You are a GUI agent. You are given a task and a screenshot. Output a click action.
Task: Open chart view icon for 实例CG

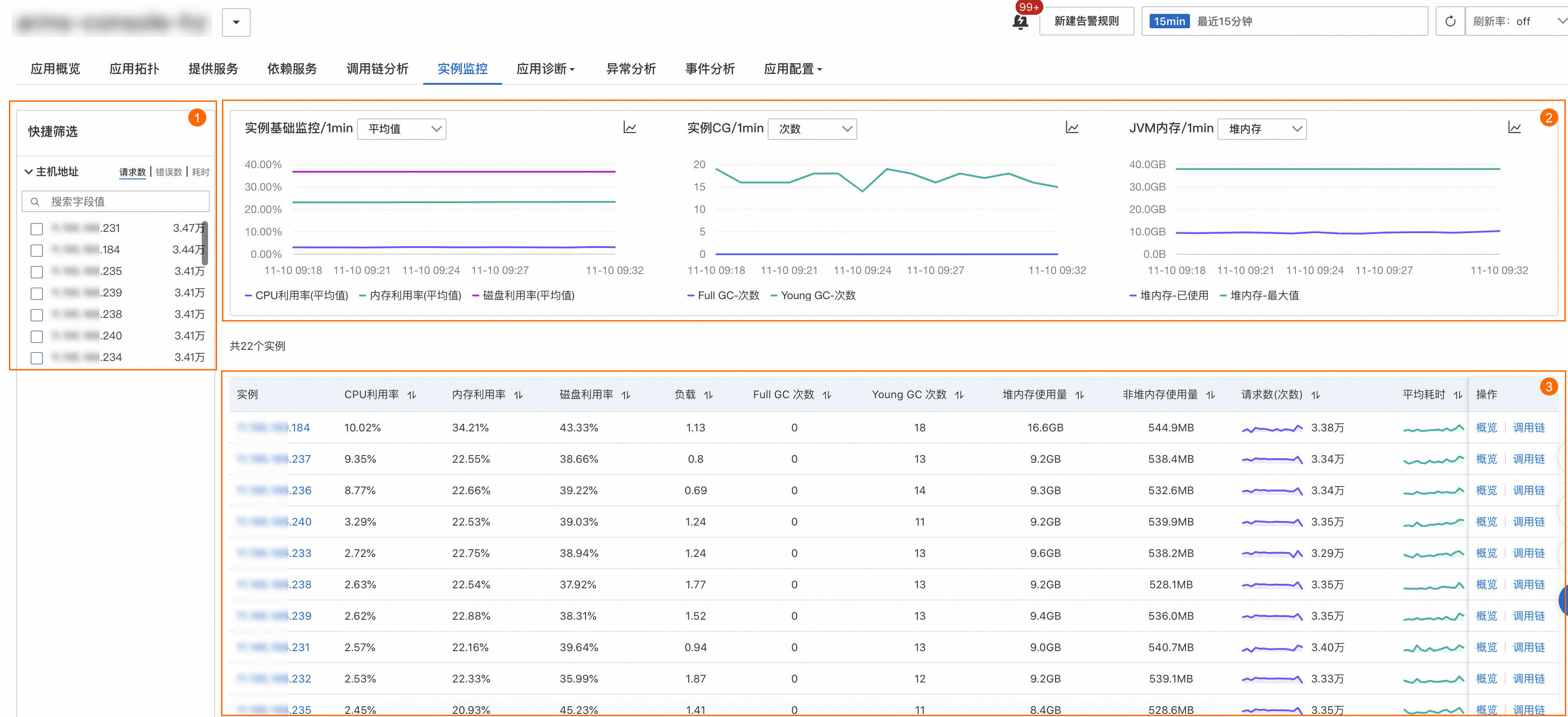tap(1072, 128)
